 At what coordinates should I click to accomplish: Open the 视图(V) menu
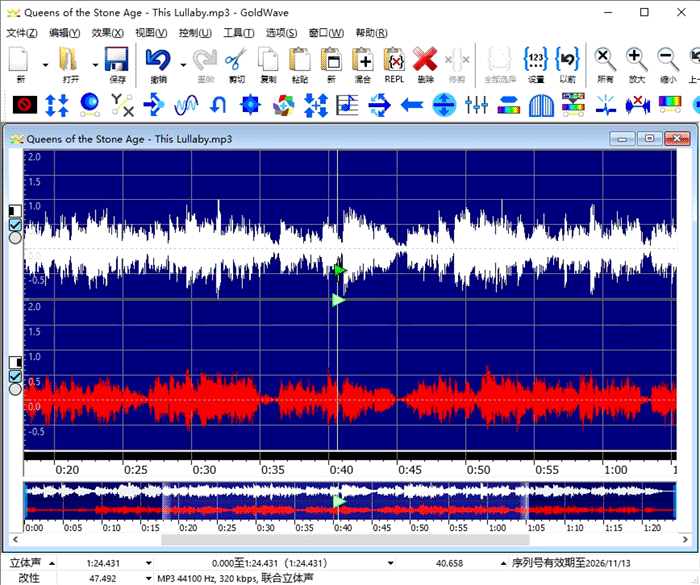pos(151,33)
